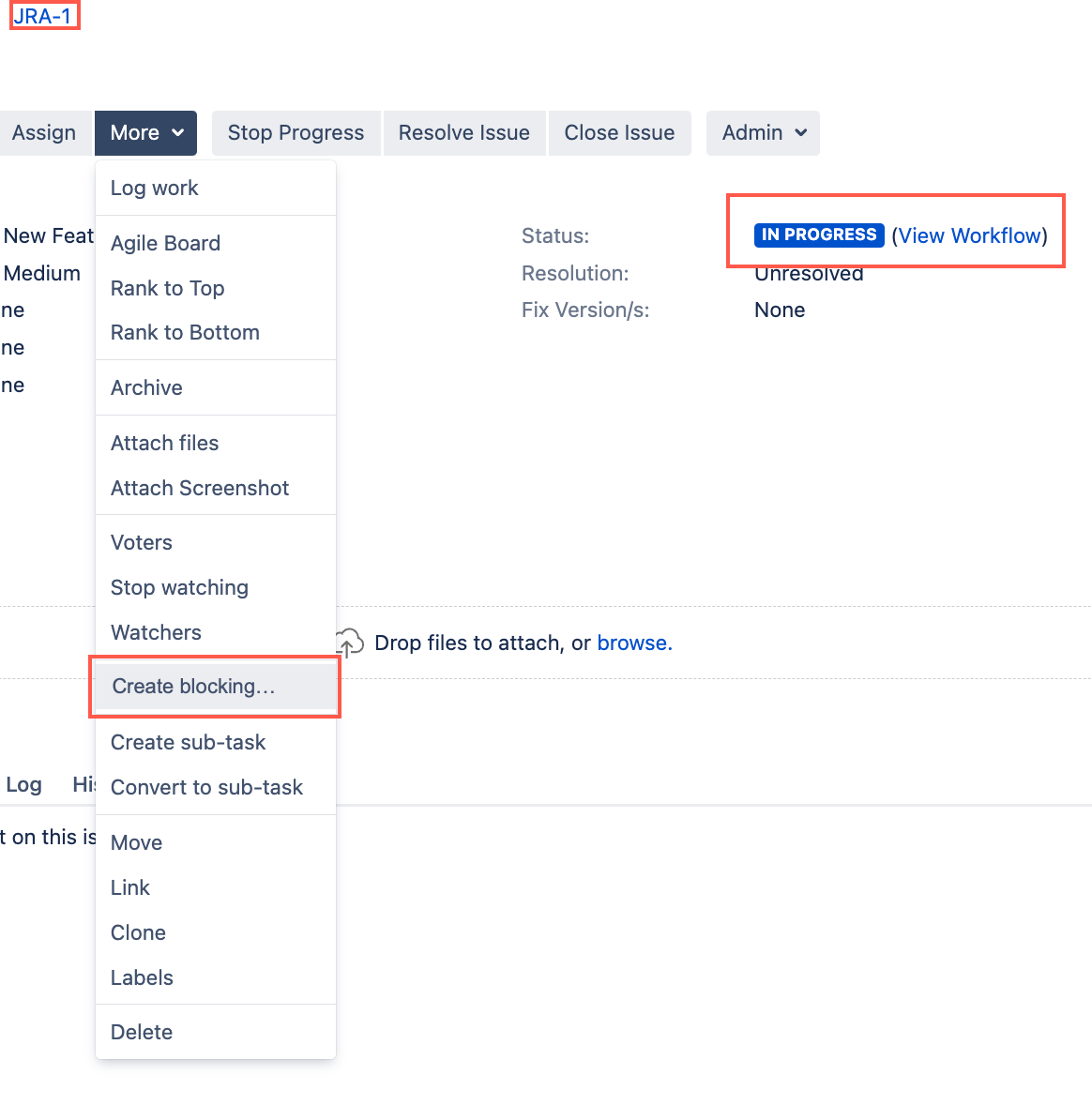
Task: Click Stop Progress button
Action: coord(296,132)
